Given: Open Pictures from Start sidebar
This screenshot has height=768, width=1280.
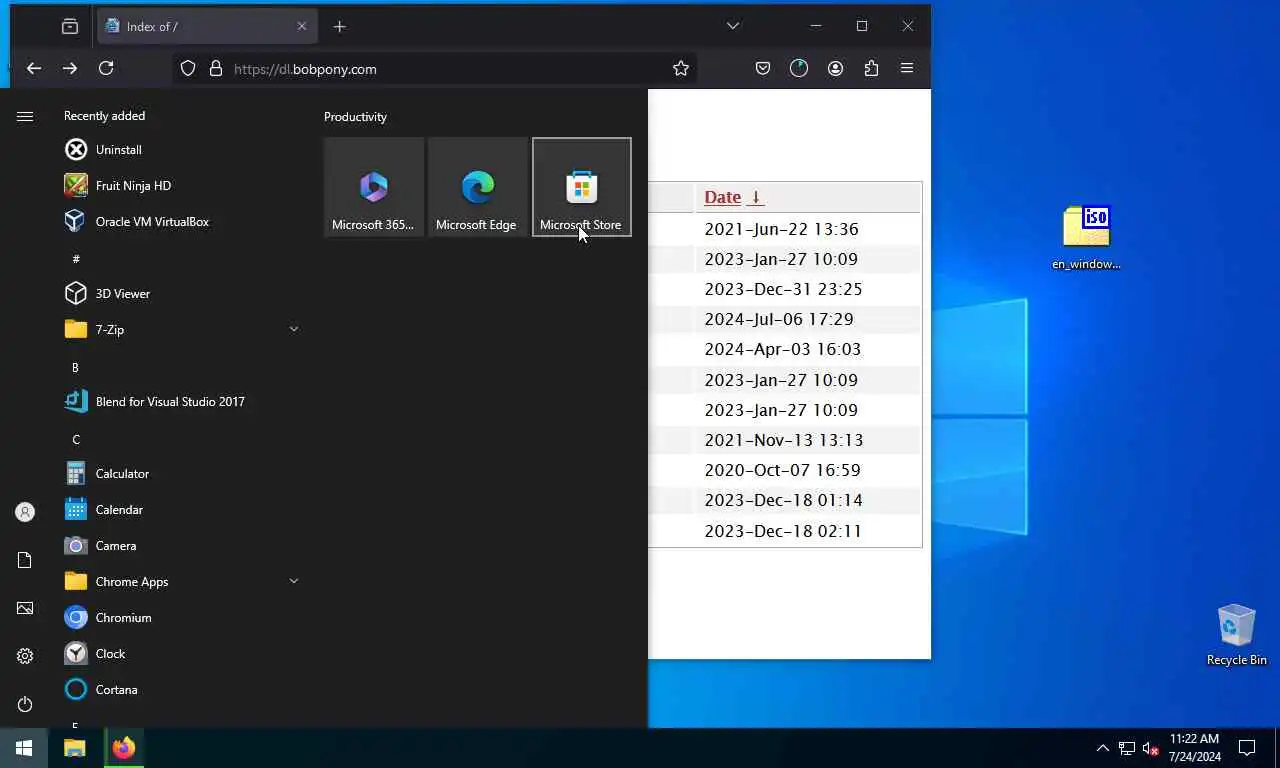Looking at the screenshot, I should click(25, 608).
